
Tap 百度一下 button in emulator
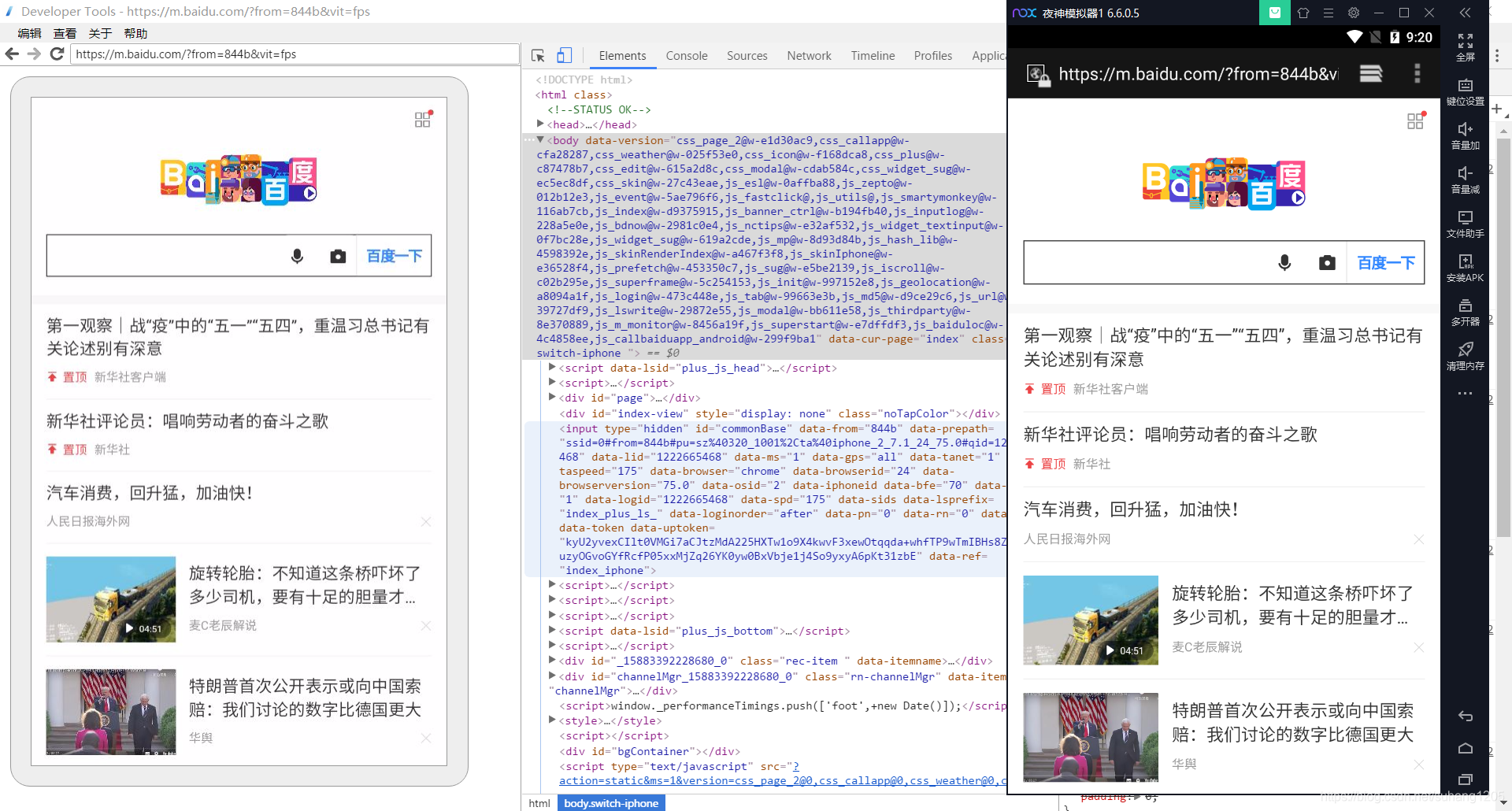pyautogui.click(x=1386, y=262)
